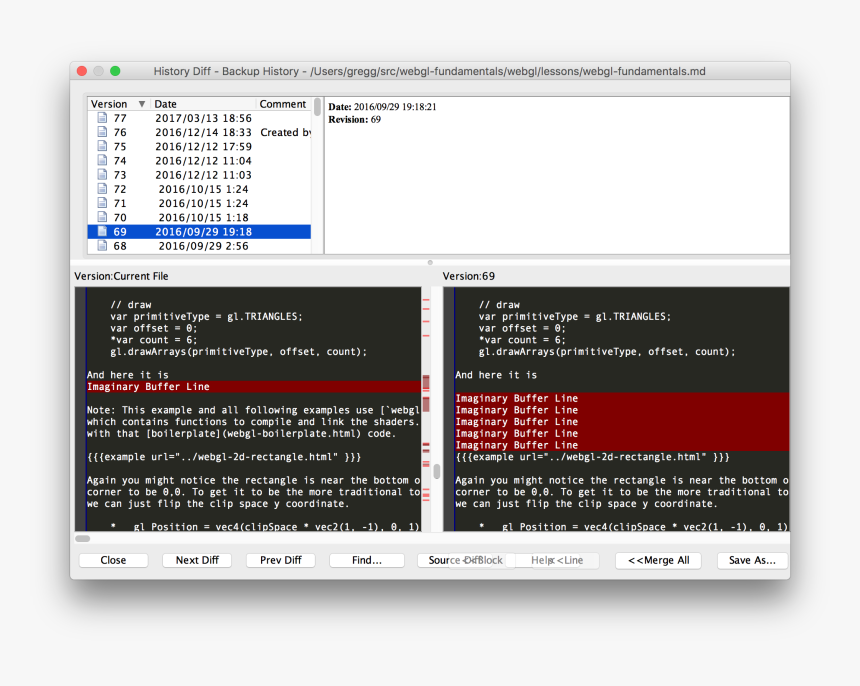Screen dimensions: 860x686
Task: Click the horizontal scrollbar under the Current File pane
Action: 83,538
